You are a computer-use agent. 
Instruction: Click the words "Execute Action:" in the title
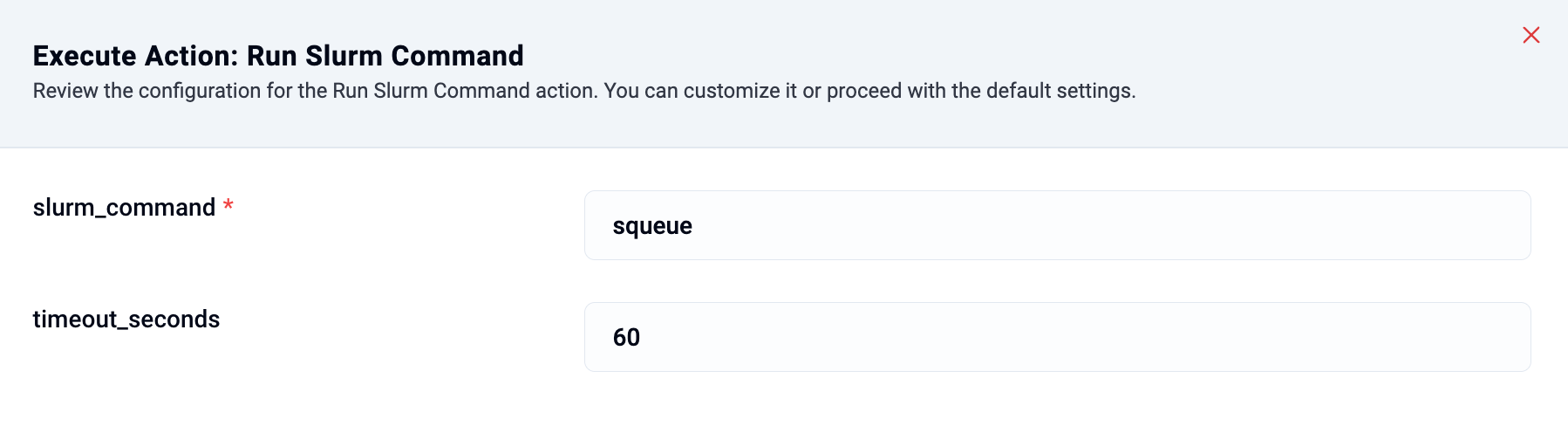point(135,56)
